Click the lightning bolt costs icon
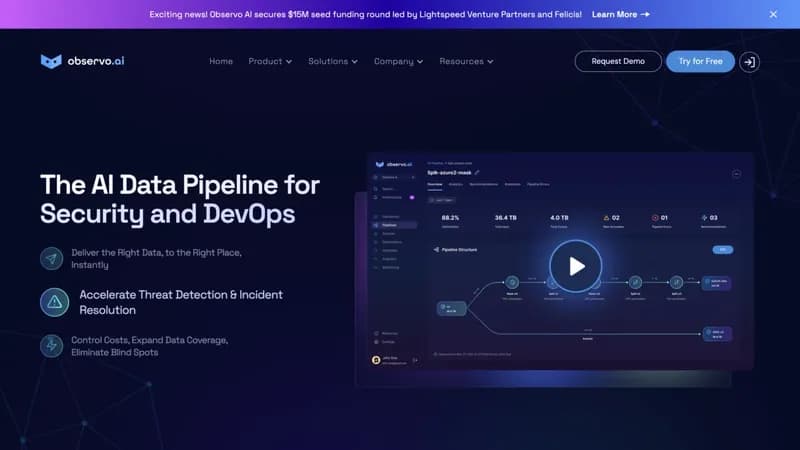Screen dimensions: 800x450 pyautogui.click(x=52, y=346)
